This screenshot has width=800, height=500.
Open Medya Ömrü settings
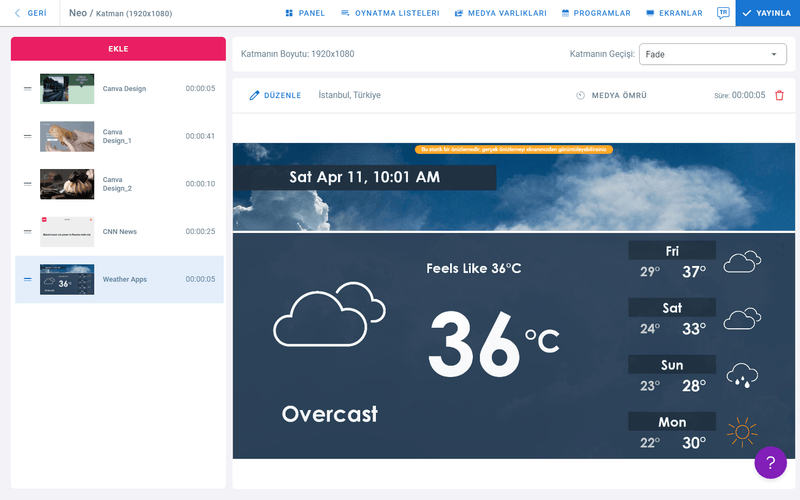611,95
